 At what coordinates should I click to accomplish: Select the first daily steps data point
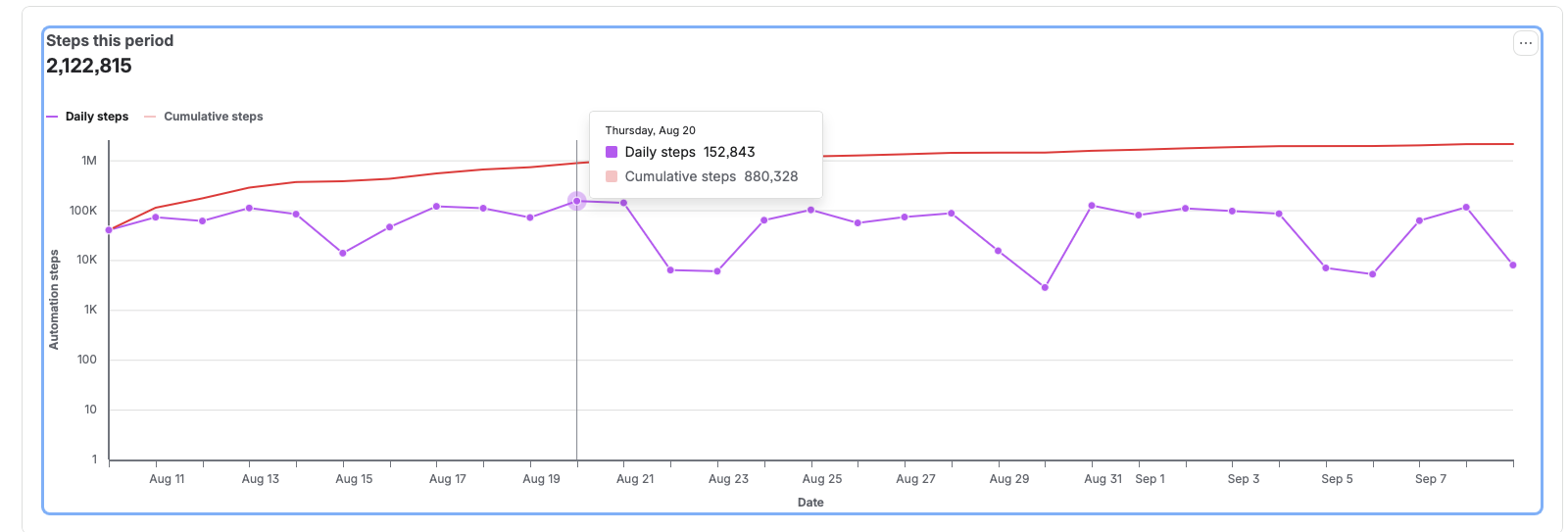109,230
